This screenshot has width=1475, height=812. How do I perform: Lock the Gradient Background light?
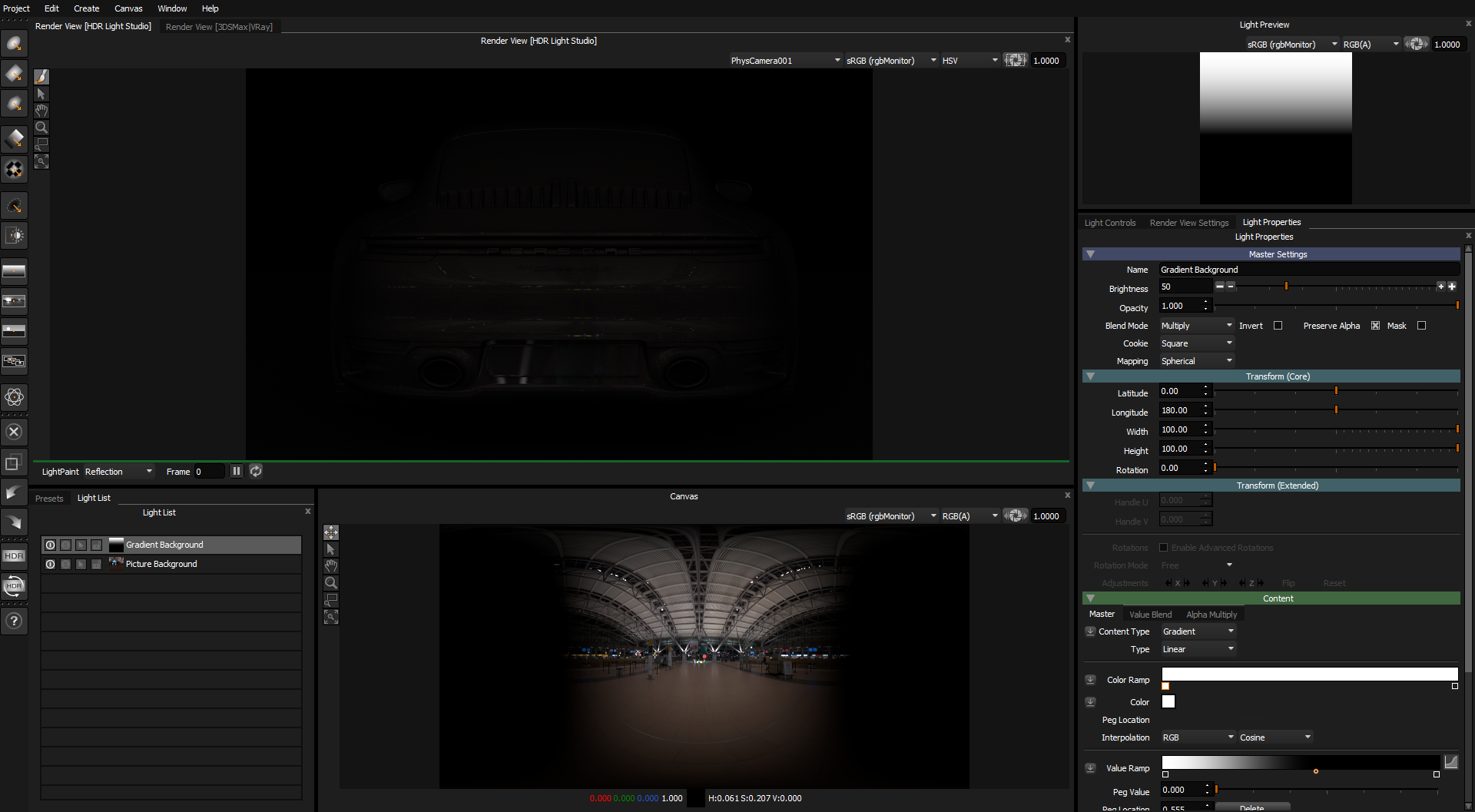pos(96,545)
